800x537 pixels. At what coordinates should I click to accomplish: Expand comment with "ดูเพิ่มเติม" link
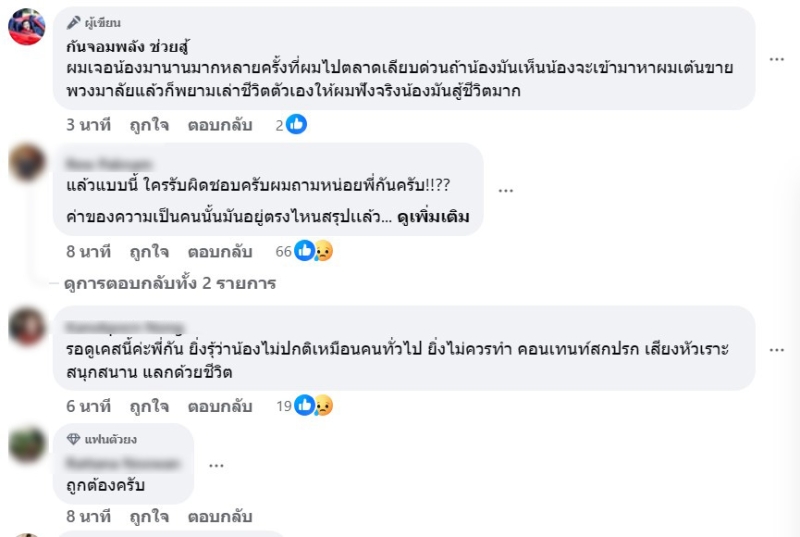(433, 217)
